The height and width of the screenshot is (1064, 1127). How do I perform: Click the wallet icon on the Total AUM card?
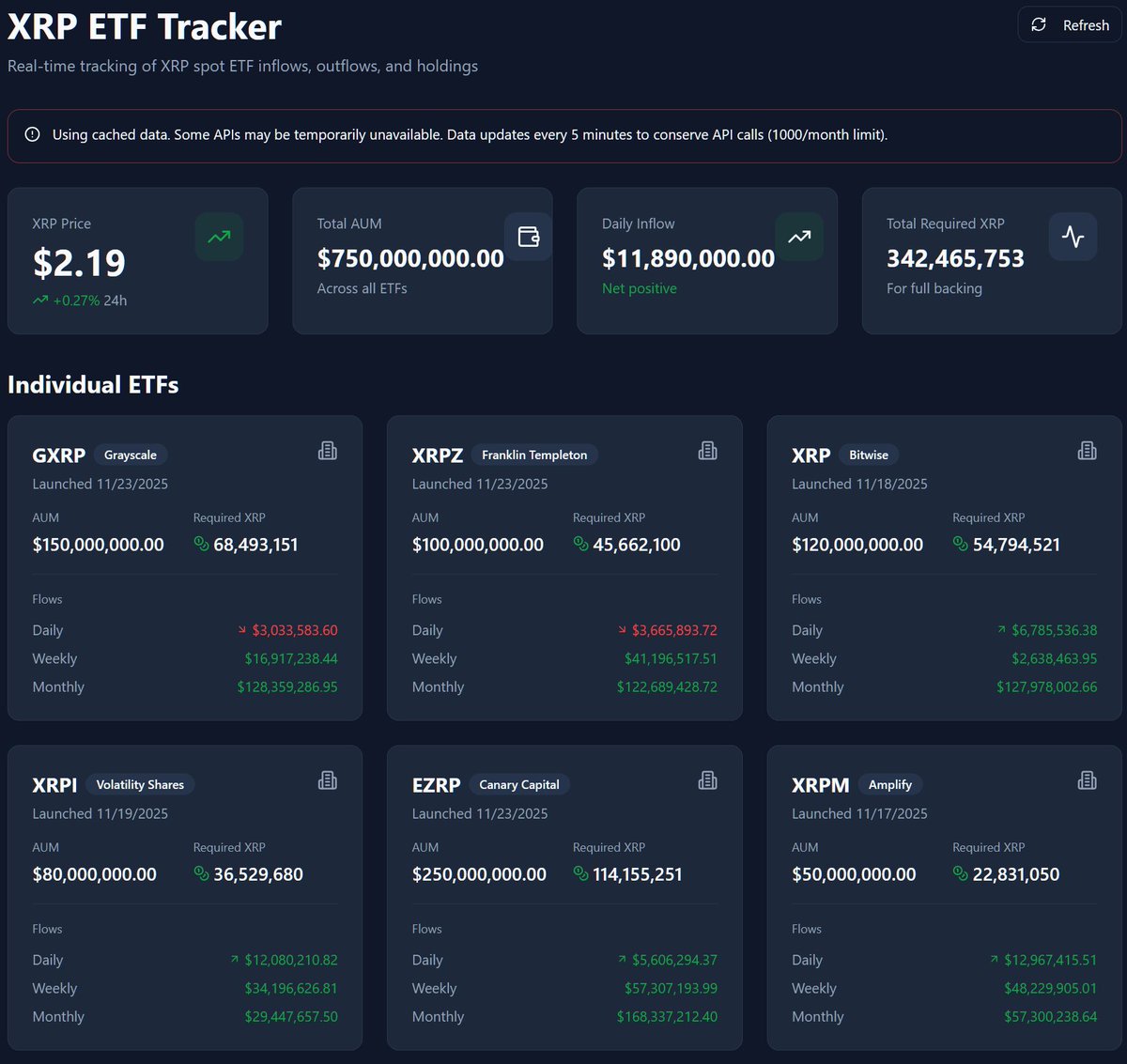coord(528,237)
